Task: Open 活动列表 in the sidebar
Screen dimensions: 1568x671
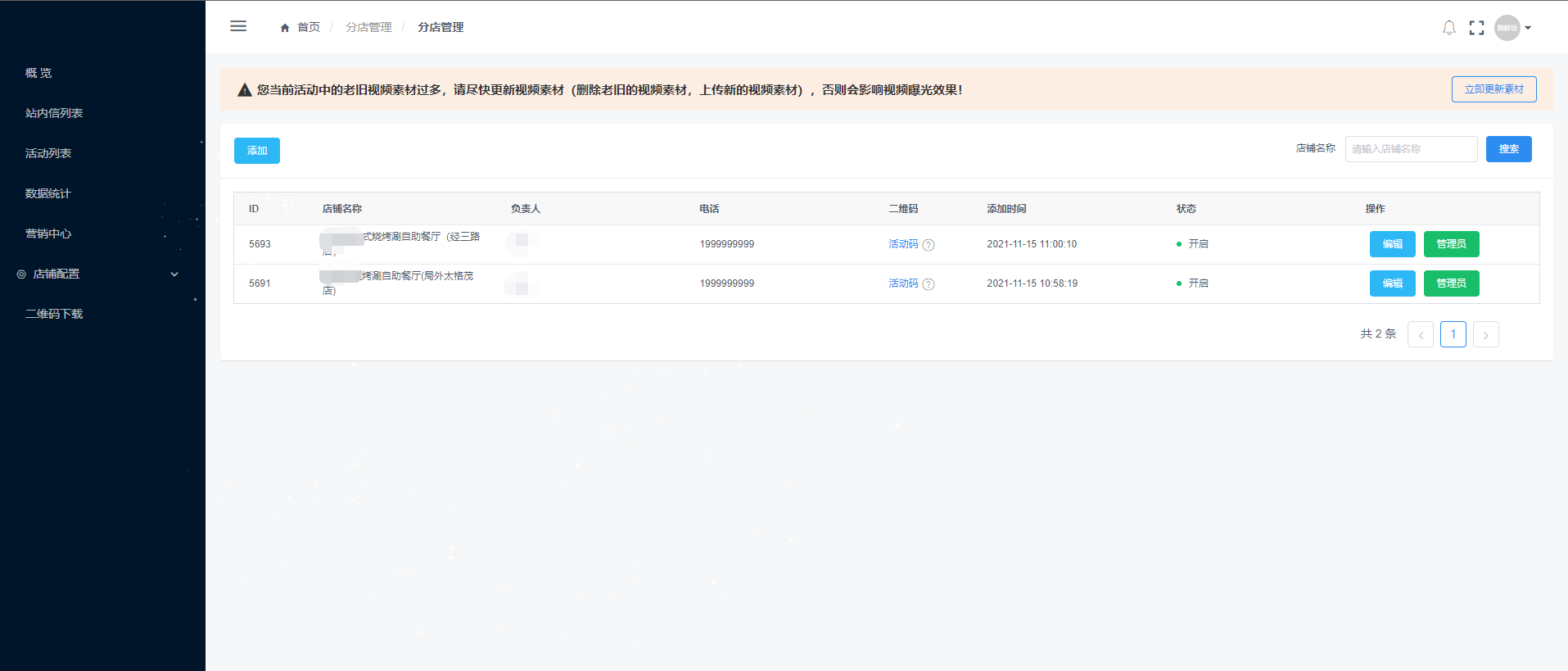Action: pyautogui.click(x=48, y=153)
